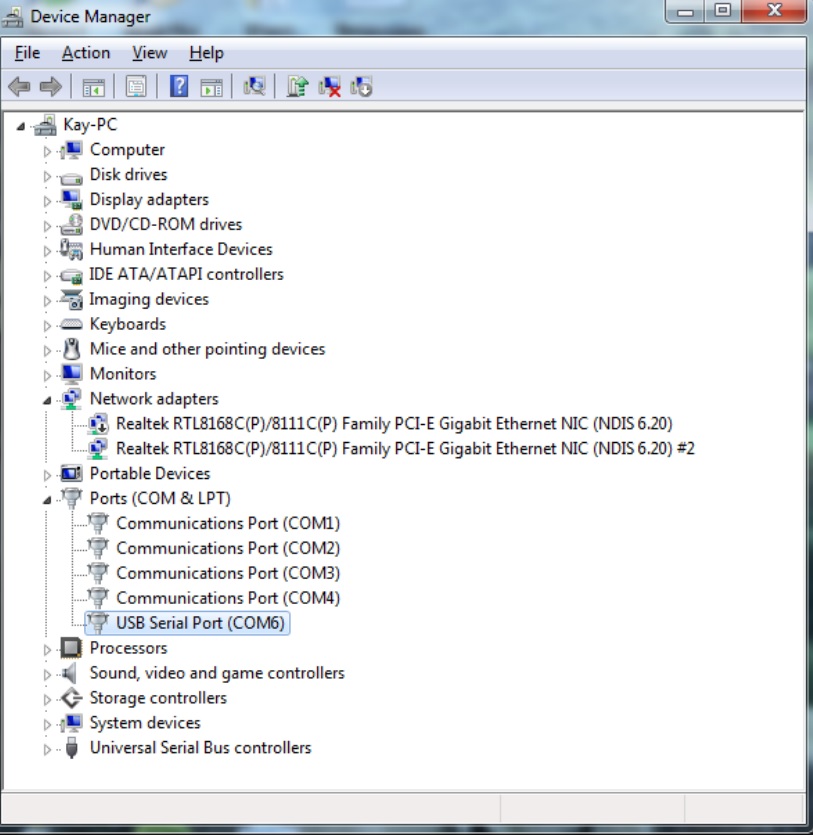This screenshot has width=813, height=837.
Task: Select USB Serial Port (COM6)
Action: point(200,623)
